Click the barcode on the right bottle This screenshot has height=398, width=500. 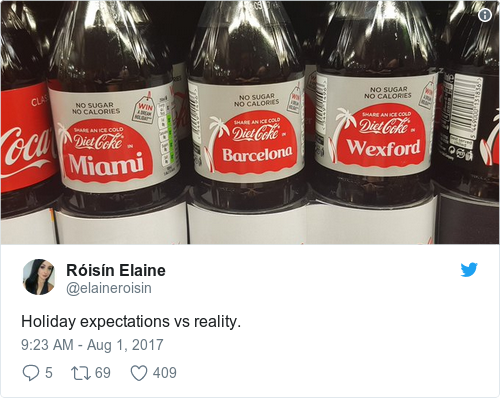469,108
